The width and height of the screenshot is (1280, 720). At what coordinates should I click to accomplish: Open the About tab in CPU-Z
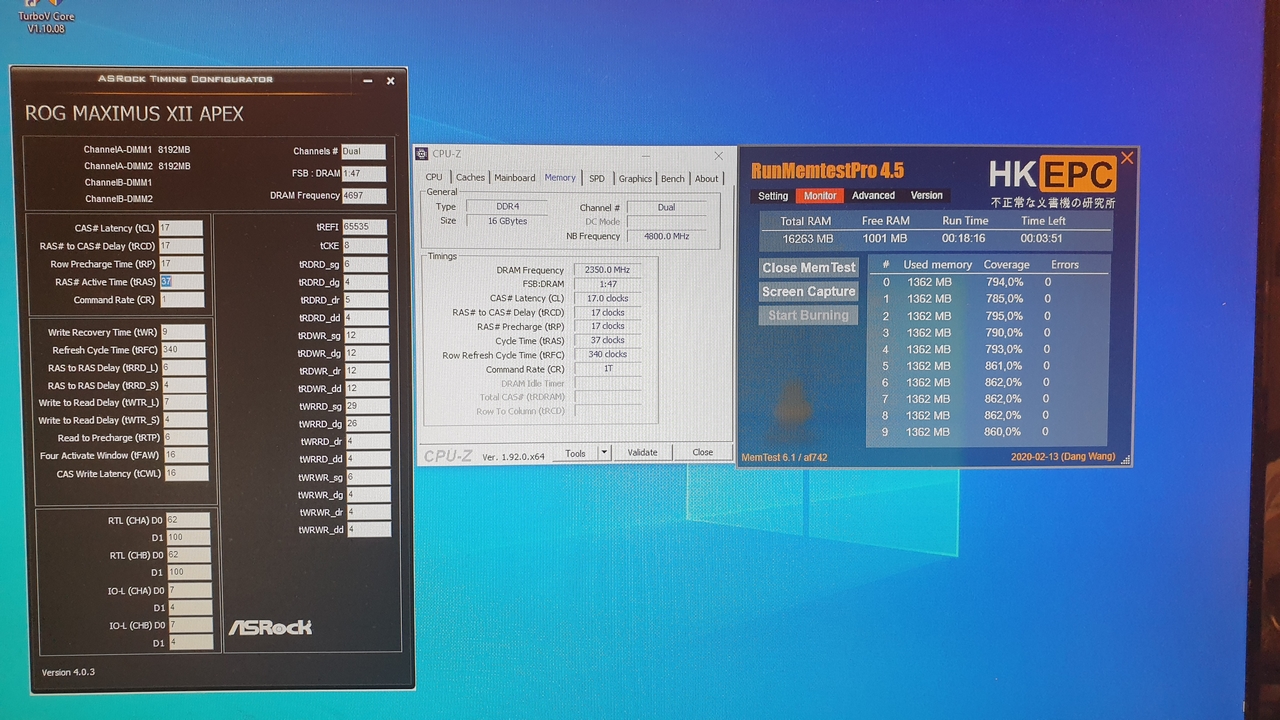707,178
